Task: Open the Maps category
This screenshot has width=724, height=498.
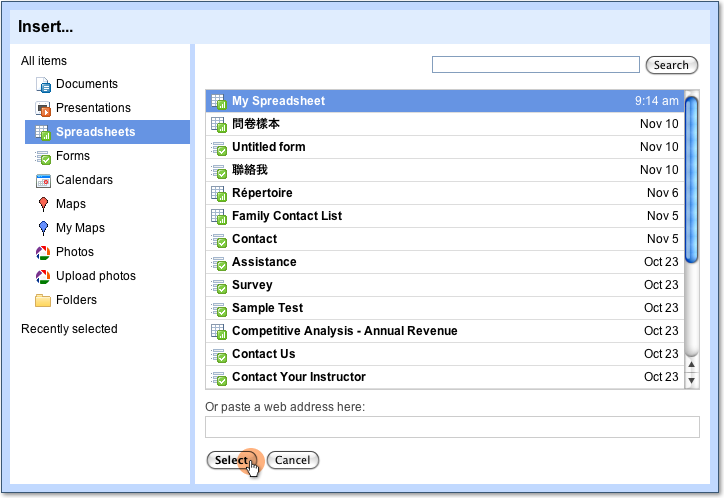Action: (71, 204)
